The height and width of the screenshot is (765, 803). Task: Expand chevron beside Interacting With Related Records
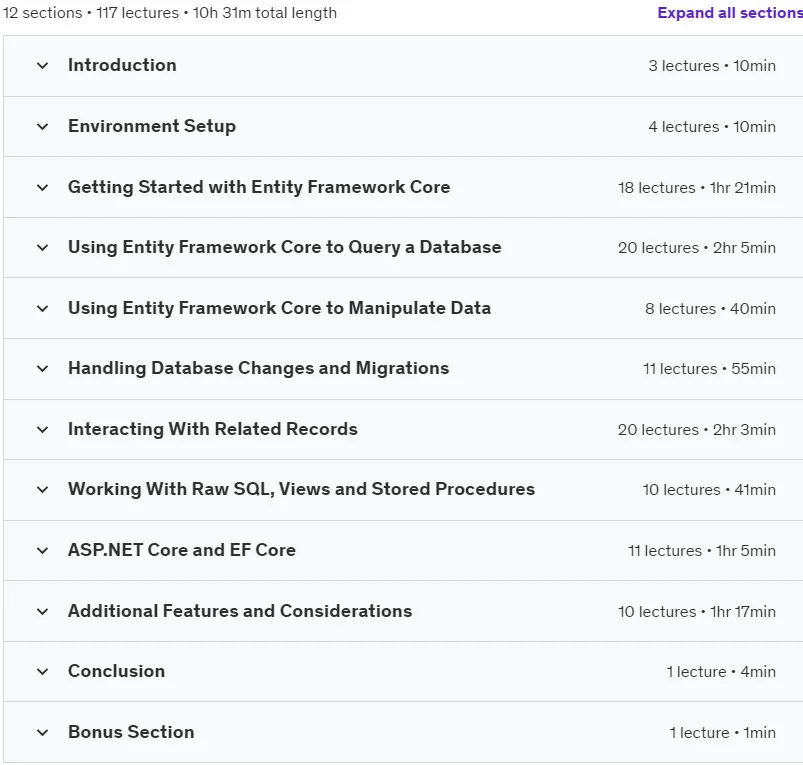point(43,430)
